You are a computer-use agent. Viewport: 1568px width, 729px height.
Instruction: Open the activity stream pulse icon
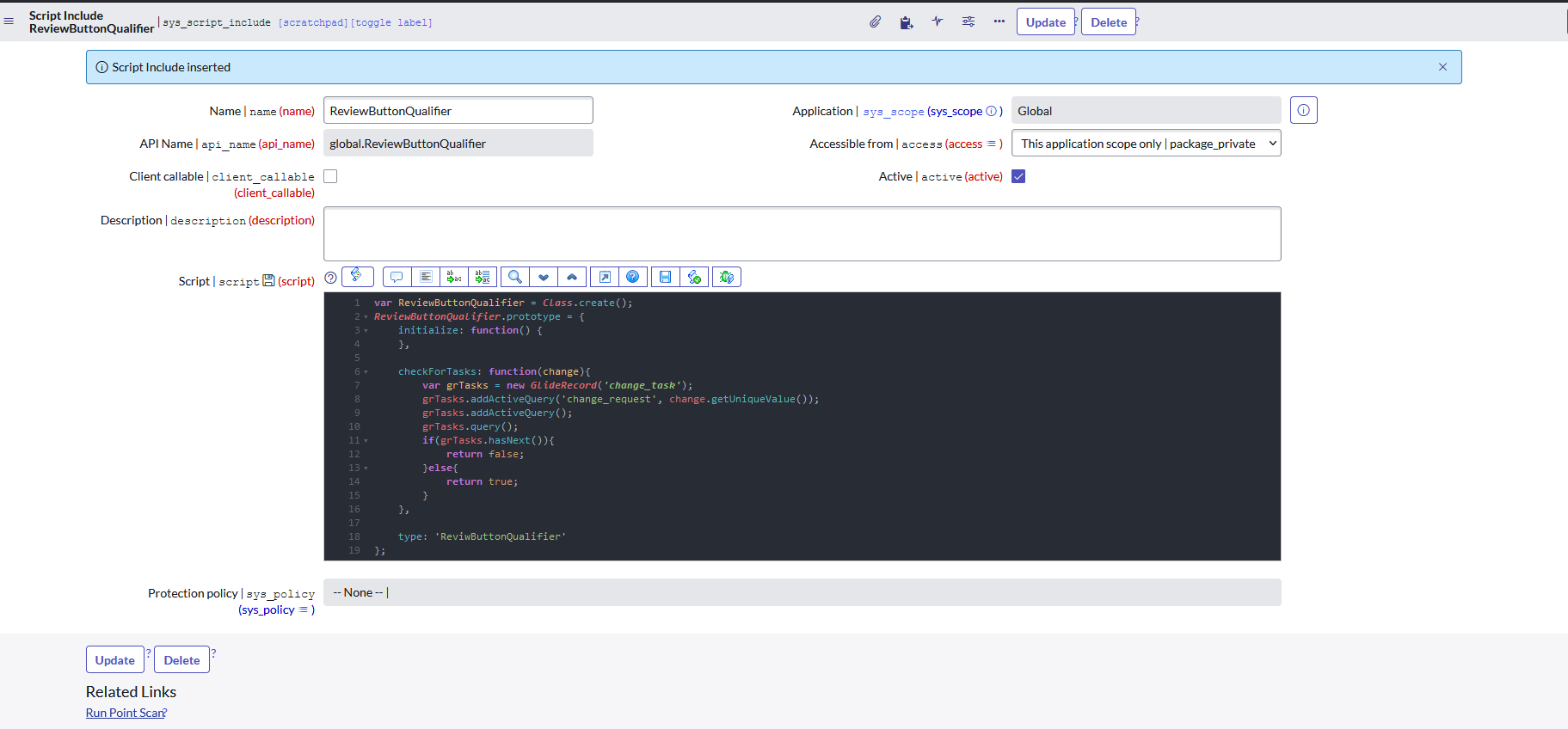(937, 21)
